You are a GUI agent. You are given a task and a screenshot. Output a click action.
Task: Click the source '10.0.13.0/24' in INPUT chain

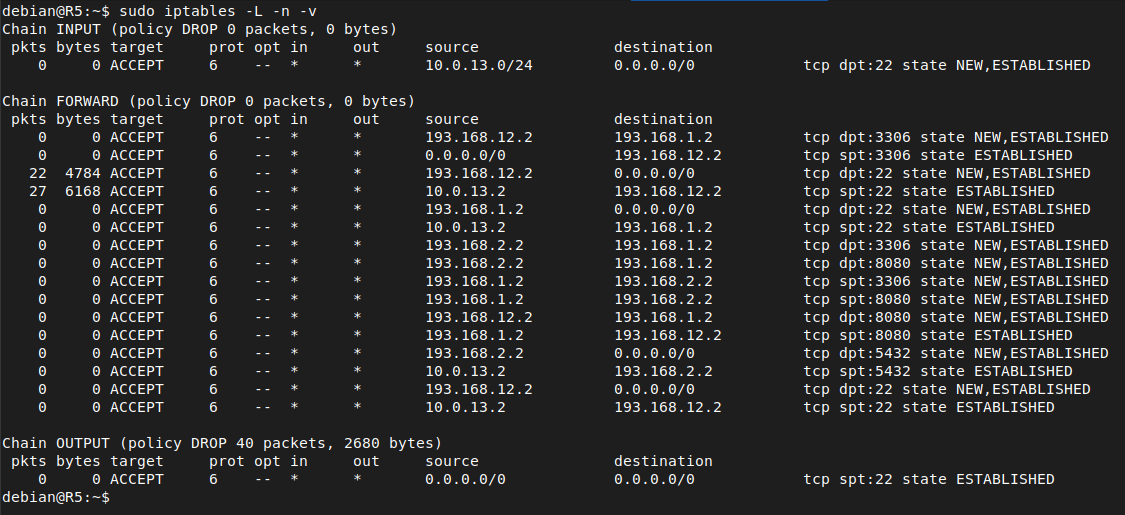479,65
